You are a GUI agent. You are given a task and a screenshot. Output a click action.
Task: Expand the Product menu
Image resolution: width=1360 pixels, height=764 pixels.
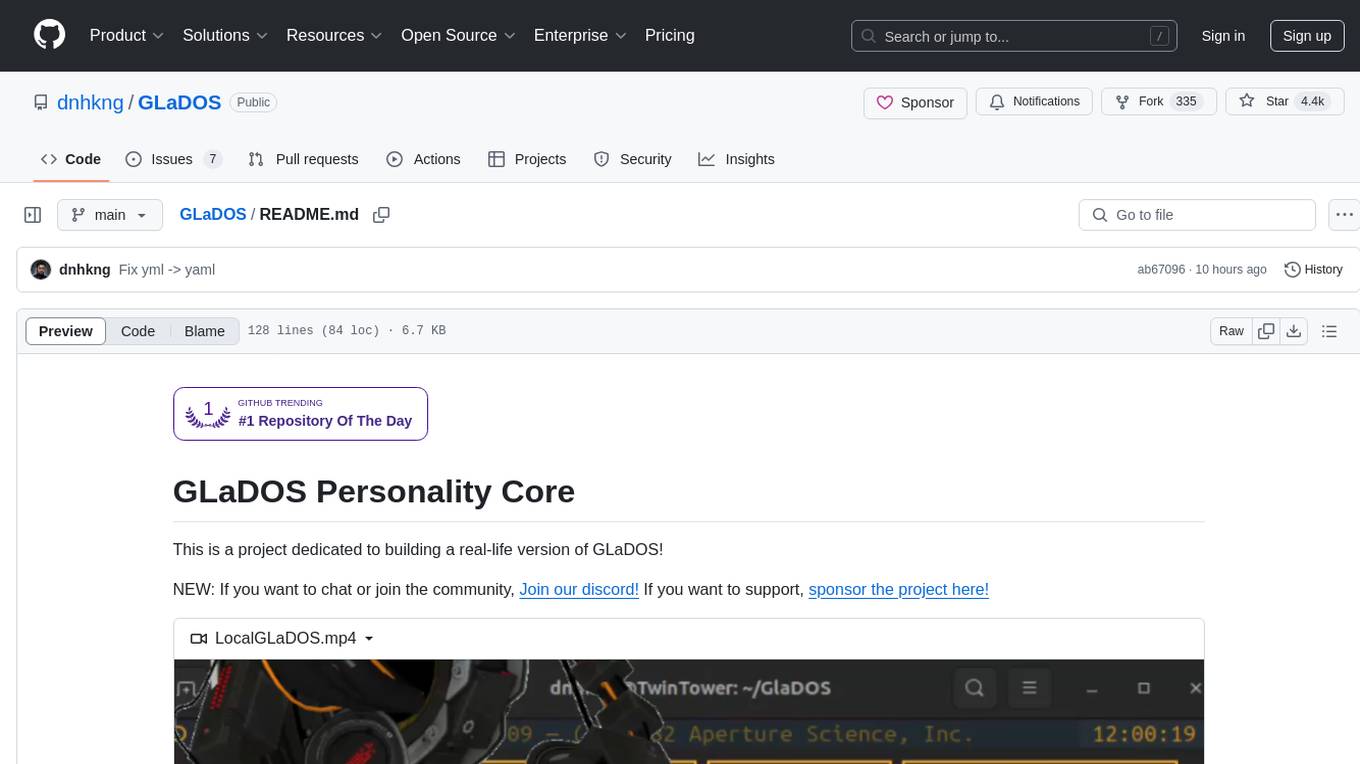pyautogui.click(x=127, y=35)
